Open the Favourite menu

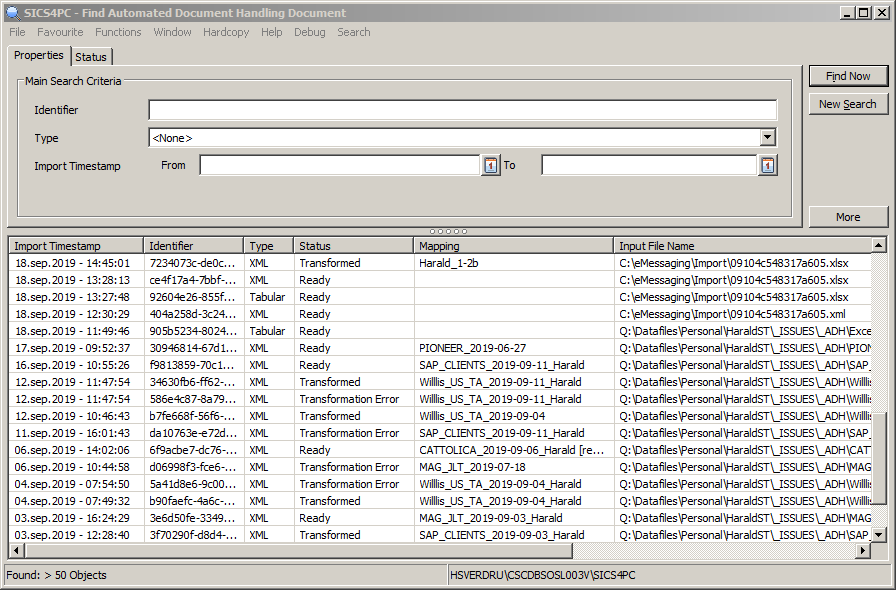click(x=60, y=32)
